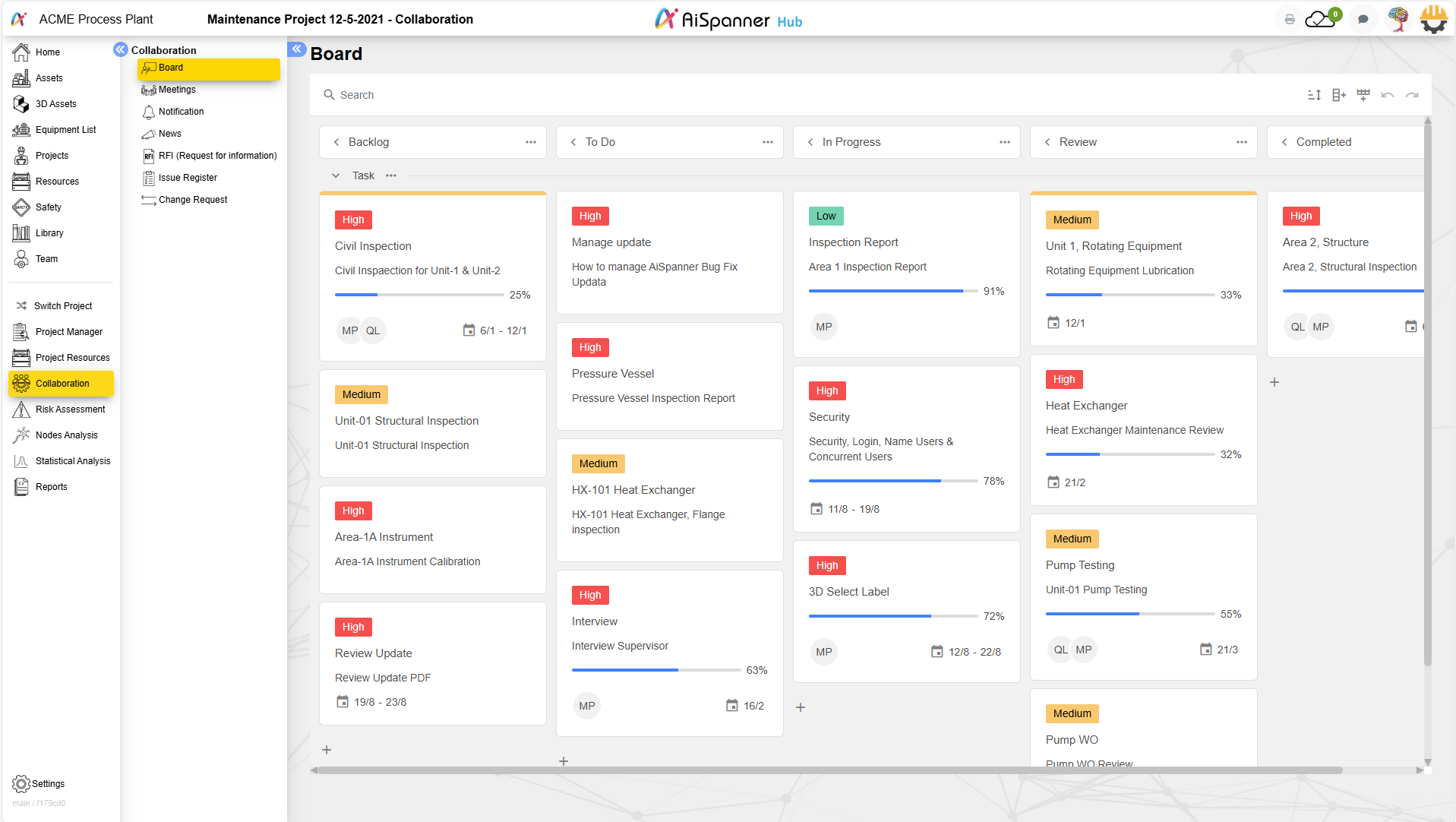The height and width of the screenshot is (822, 1456).
Task: Open the print icon in top bar
Action: (x=1289, y=19)
